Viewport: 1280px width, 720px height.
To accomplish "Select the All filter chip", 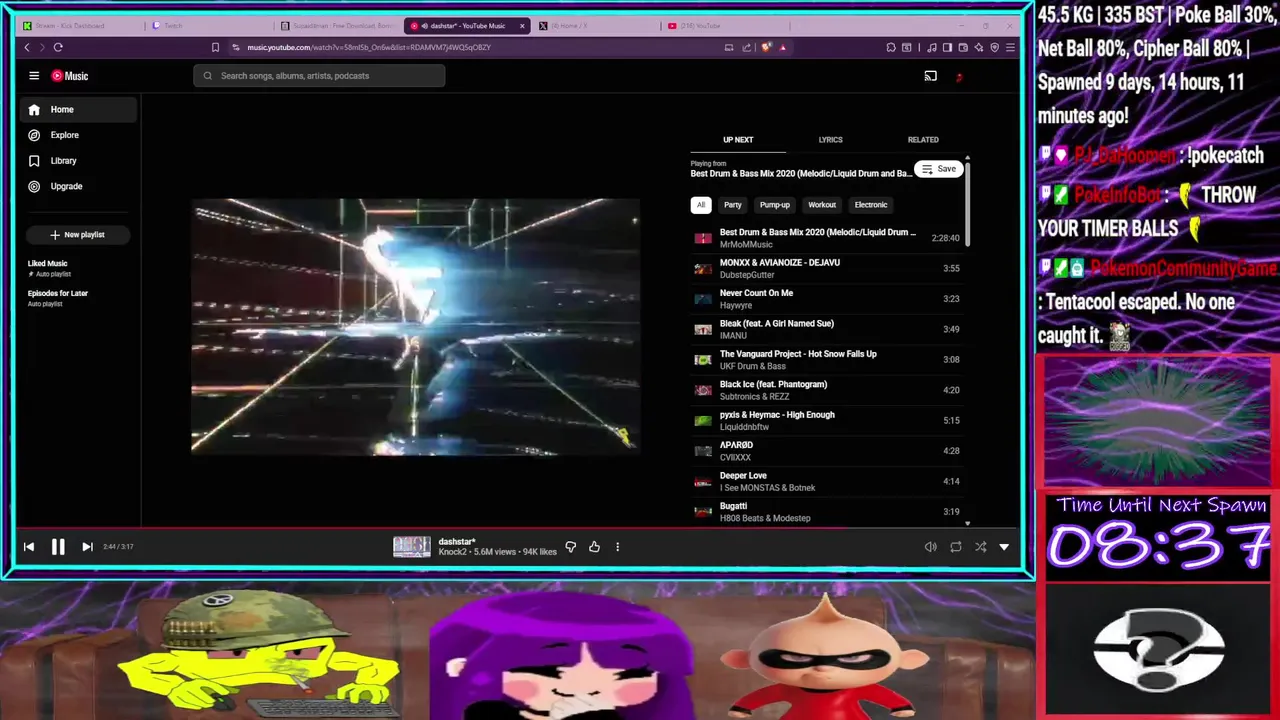I will (x=701, y=205).
